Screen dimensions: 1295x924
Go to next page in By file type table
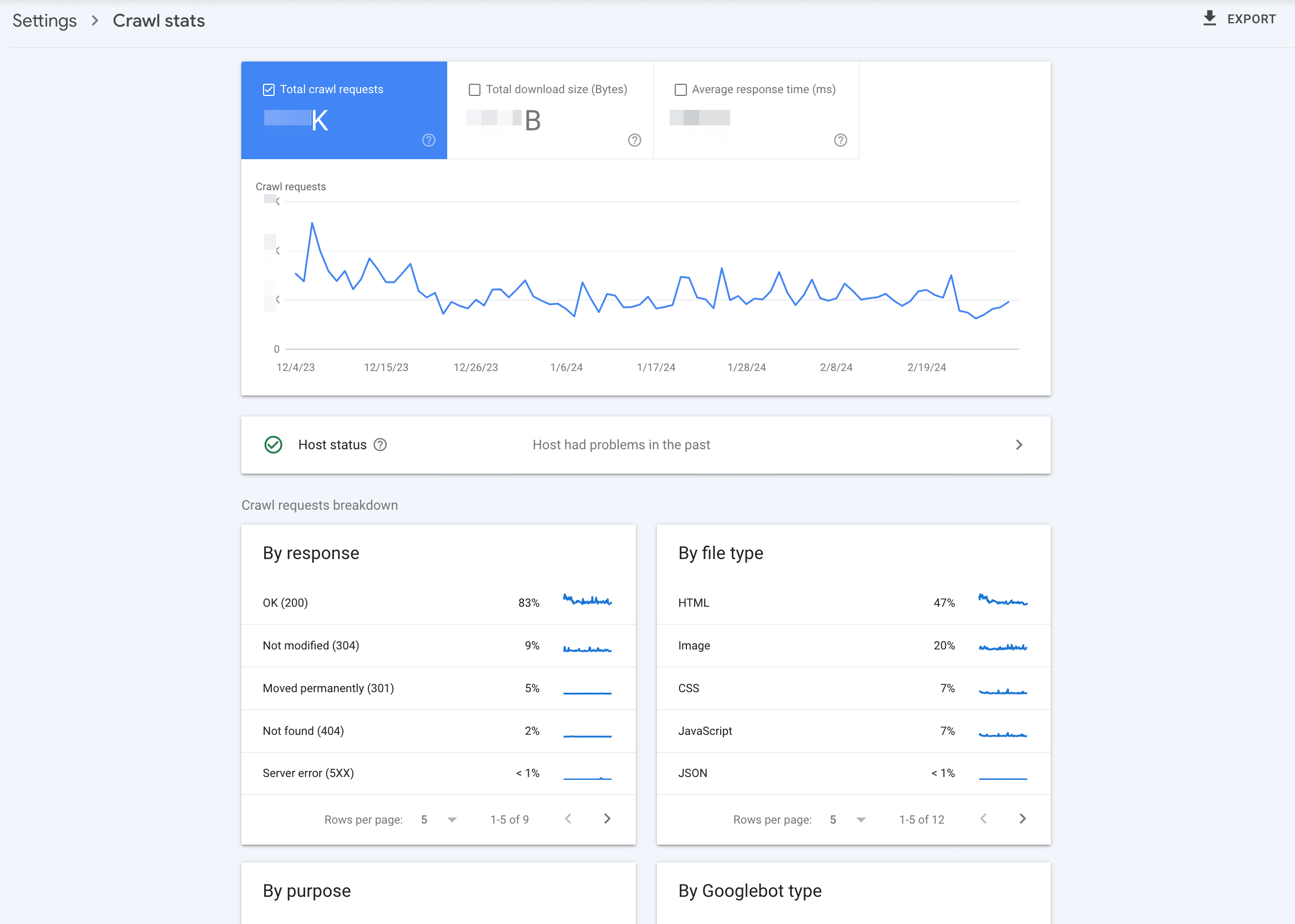[x=1023, y=819]
